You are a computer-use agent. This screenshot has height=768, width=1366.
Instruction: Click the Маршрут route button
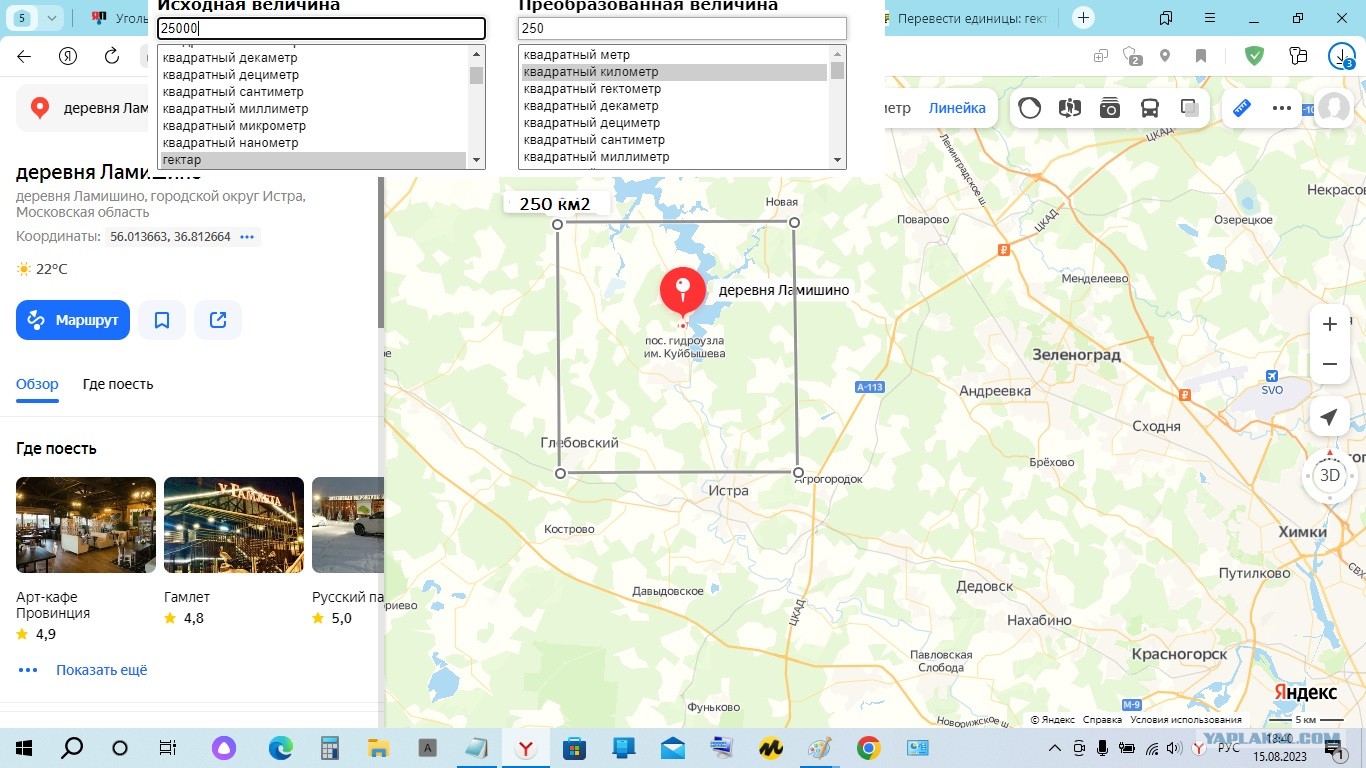tap(73, 320)
